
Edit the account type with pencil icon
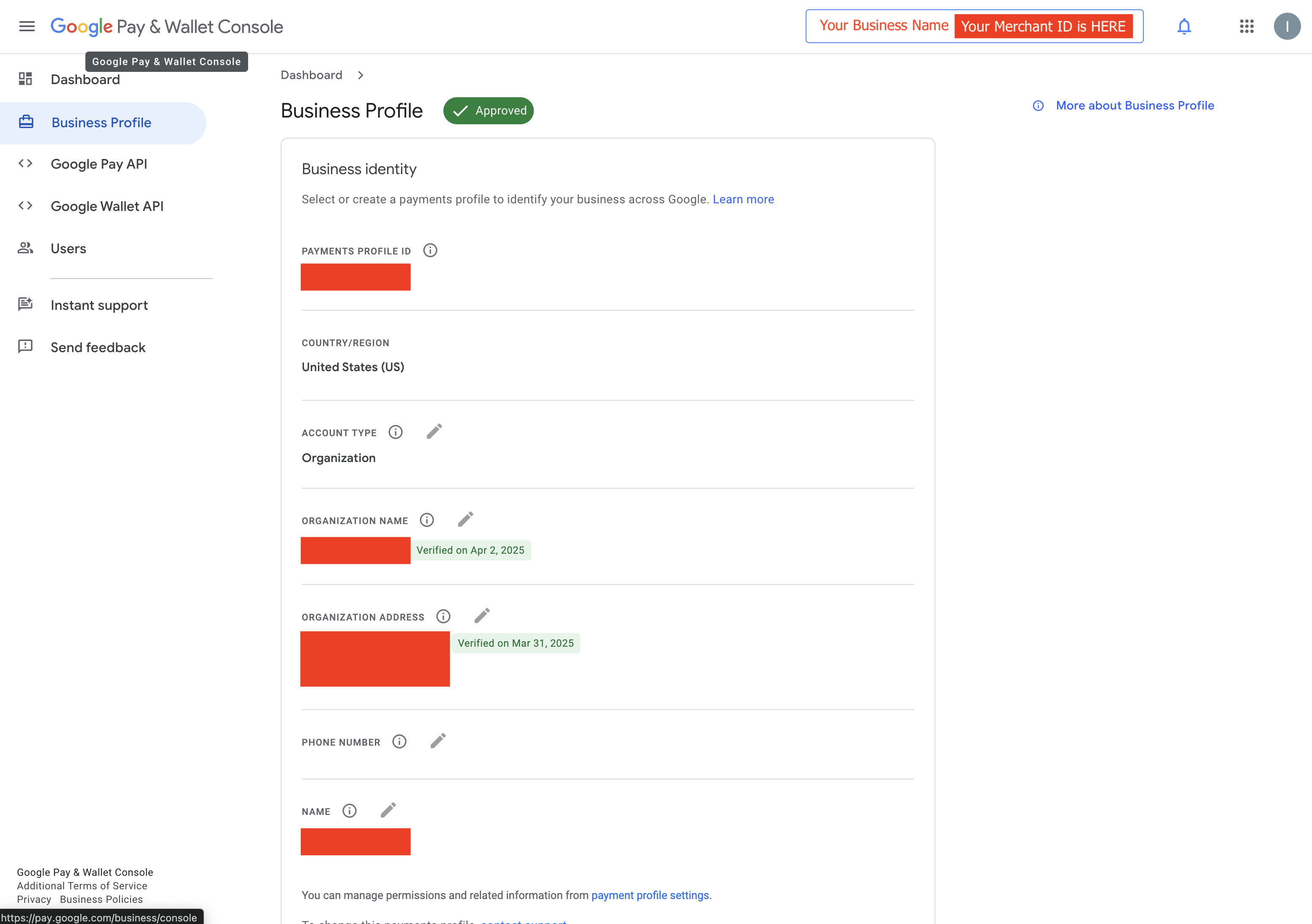pos(434,432)
